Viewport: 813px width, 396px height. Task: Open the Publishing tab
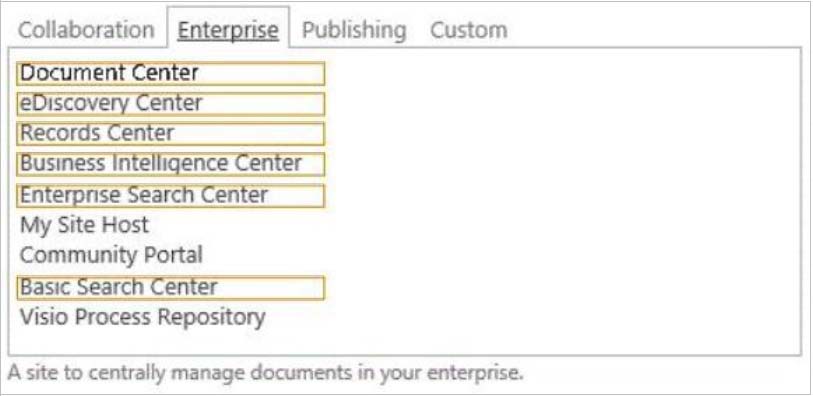[x=354, y=30]
